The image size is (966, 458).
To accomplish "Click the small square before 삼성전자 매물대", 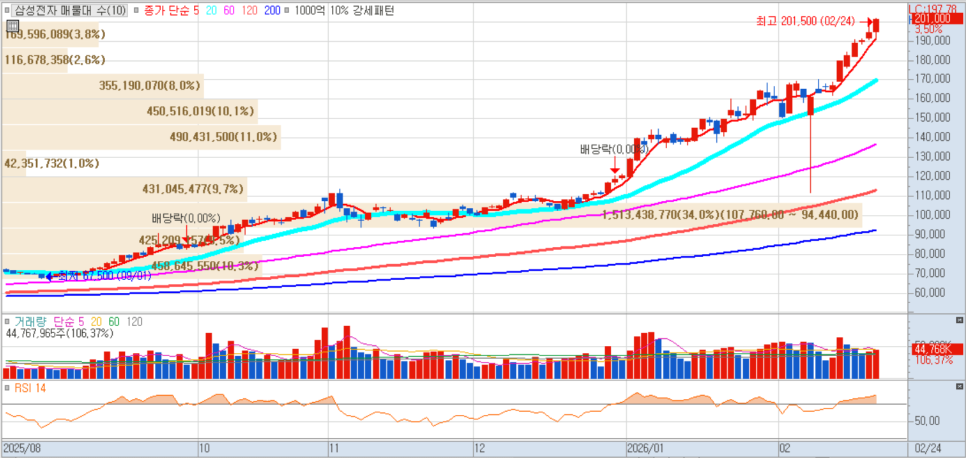I will pos(7,10).
